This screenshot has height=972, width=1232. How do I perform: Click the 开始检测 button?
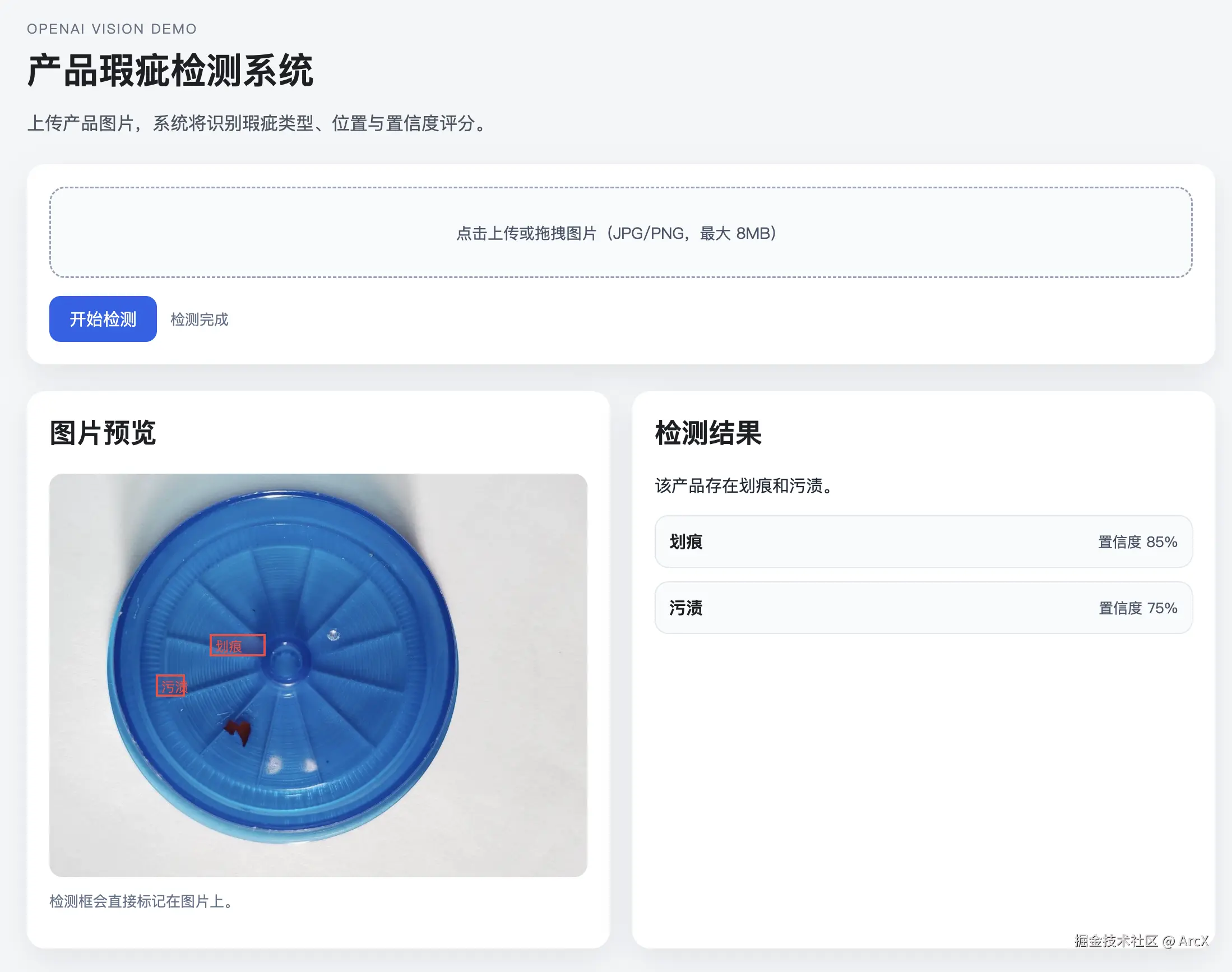103,319
